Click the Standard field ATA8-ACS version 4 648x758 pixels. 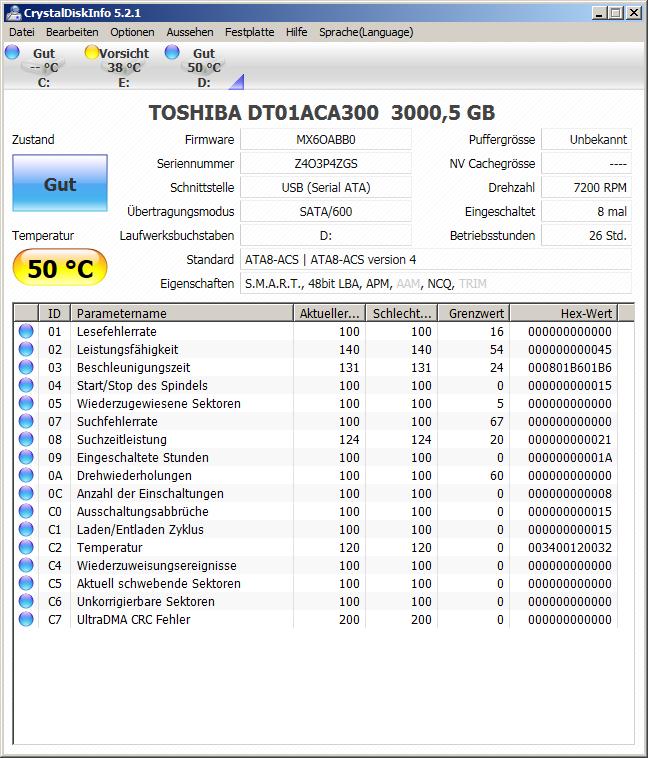click(436, 260)
